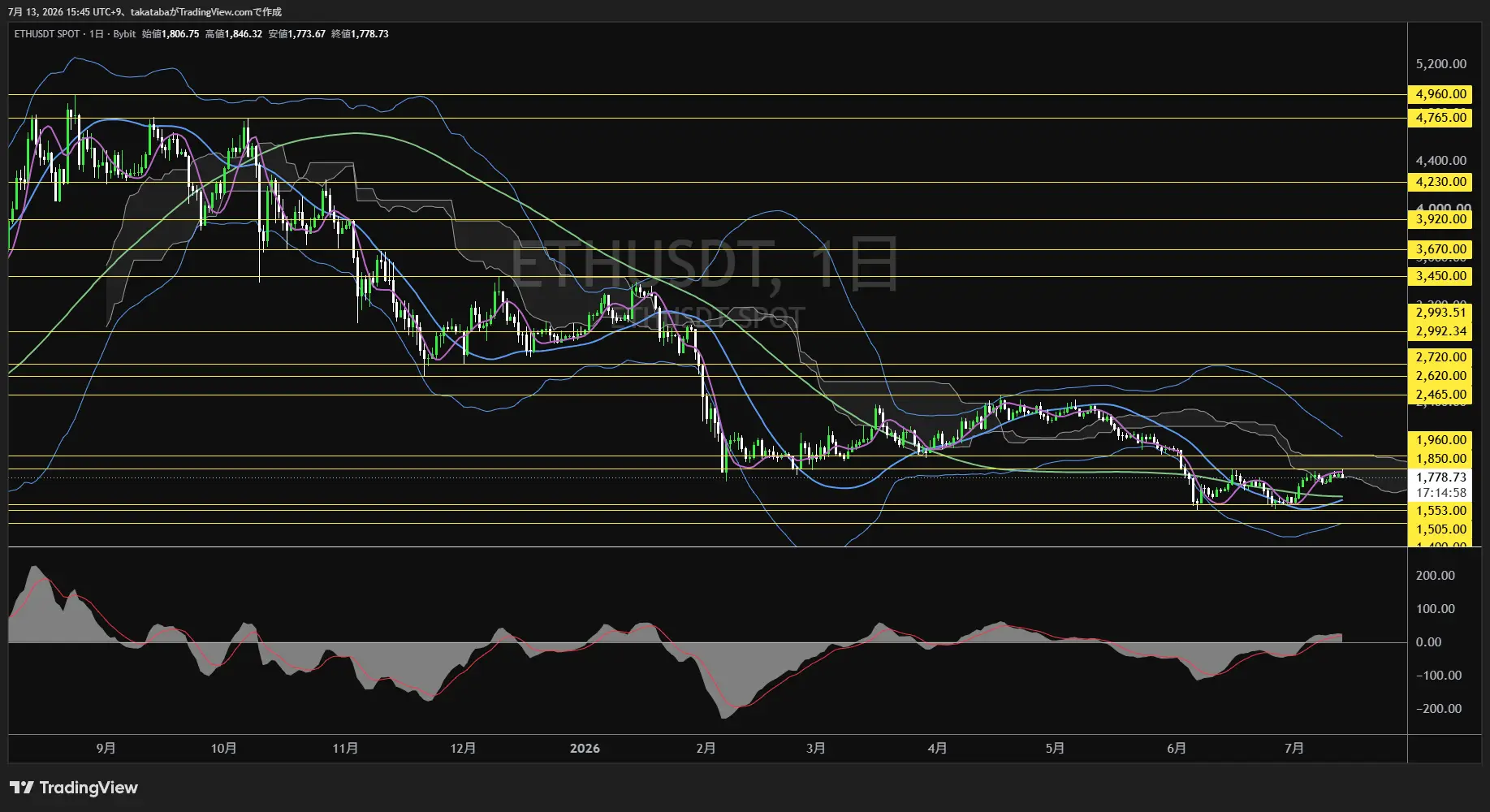The image size is (1490, 812).
Task: Click the 3,920.00 price level label
Action: coord(1440,219)
